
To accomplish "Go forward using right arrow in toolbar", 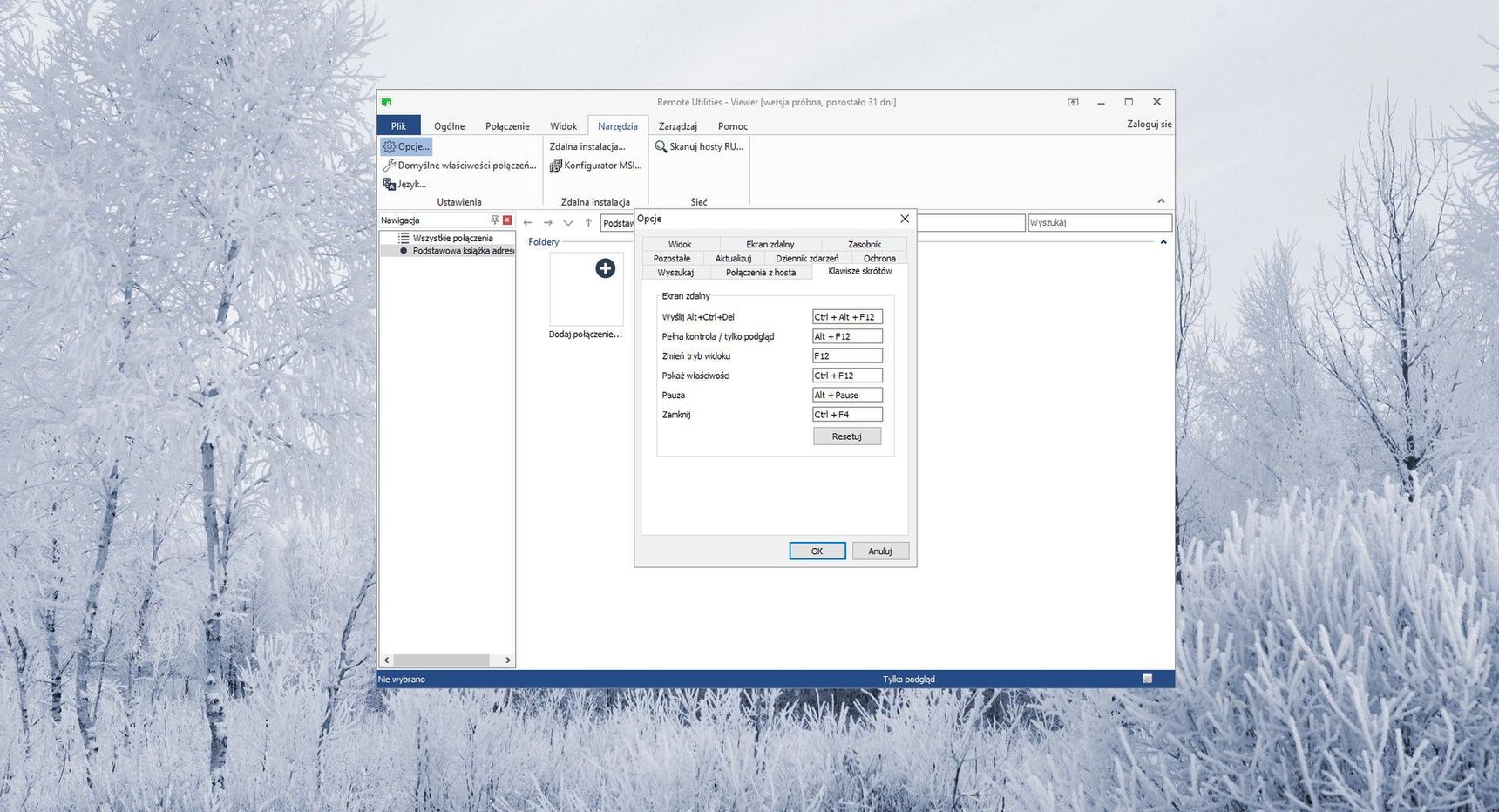I will 548,223.
